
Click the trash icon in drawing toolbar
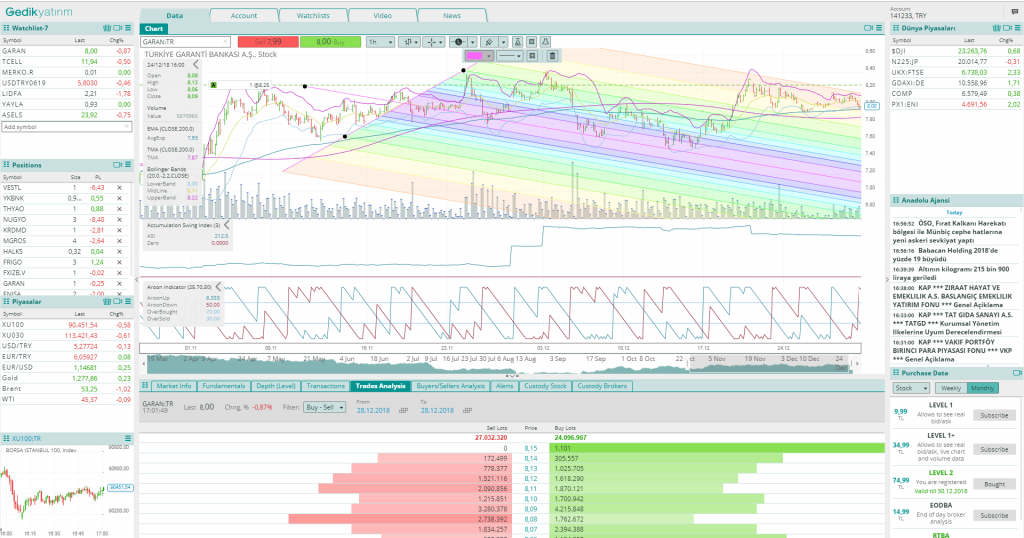pyautogui.click(x=551, y=56)
